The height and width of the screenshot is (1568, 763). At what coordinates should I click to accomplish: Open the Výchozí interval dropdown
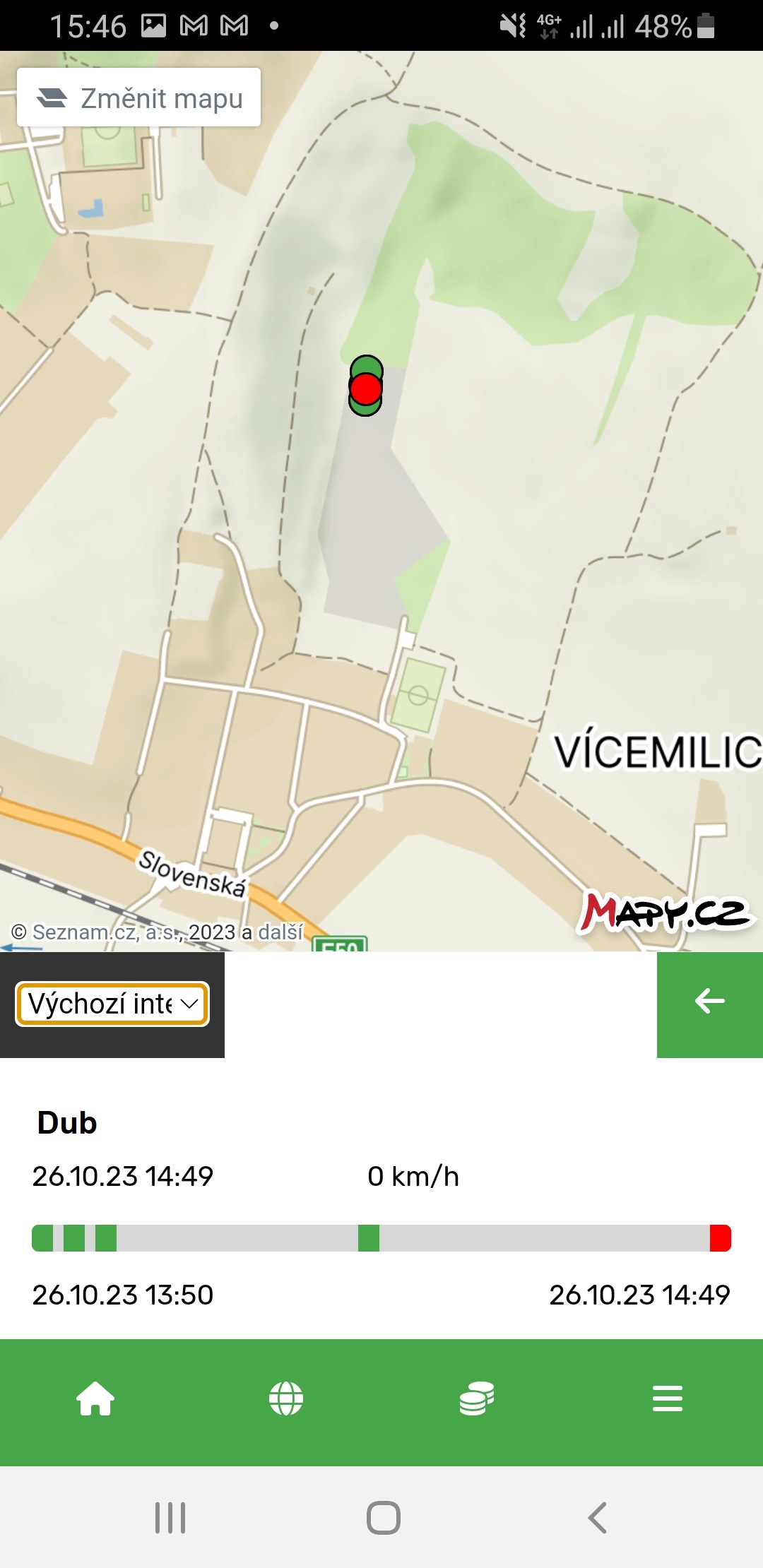(112, 1004)
